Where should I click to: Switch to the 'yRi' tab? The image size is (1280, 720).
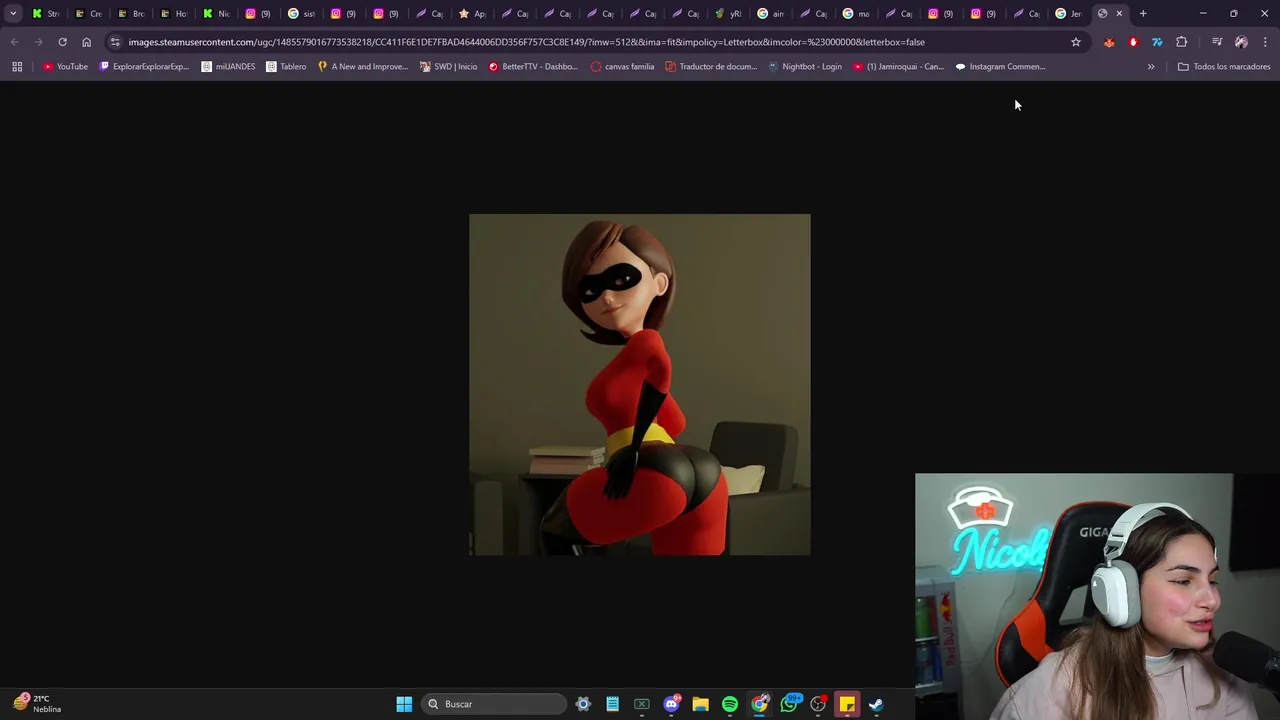click(x=728, y=13)
